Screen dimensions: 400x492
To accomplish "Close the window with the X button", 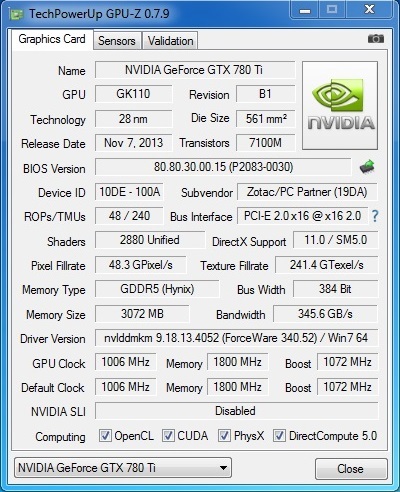I will click(369, 10).
